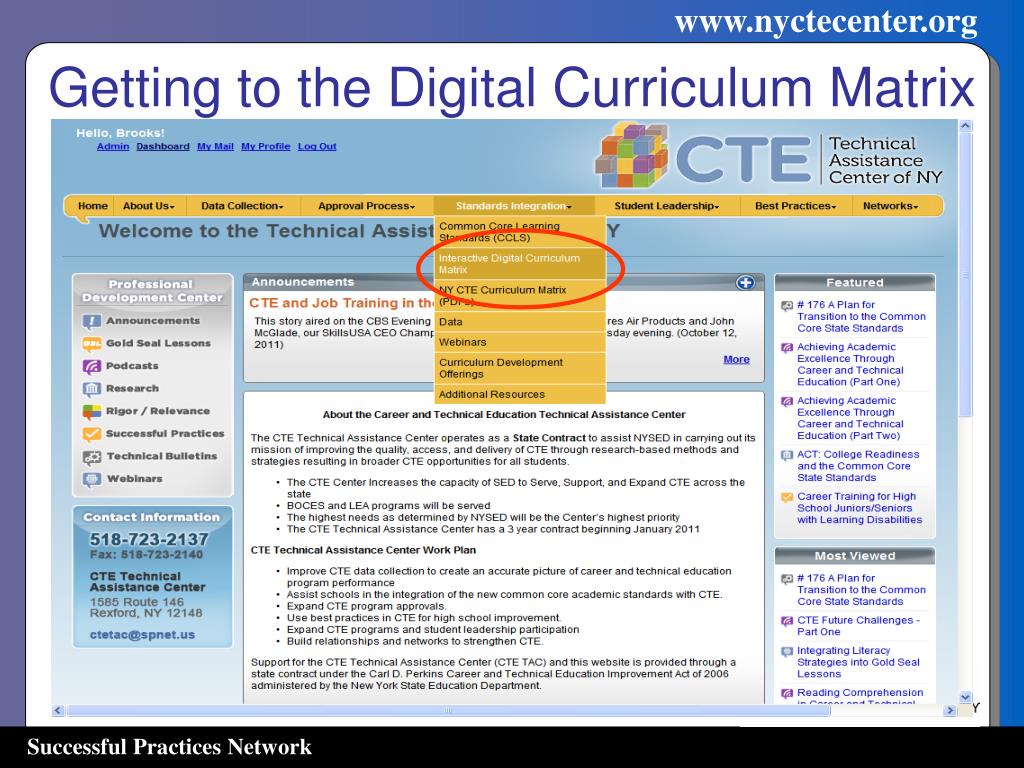
Task: Click the Successful Practices checkmark icon
Action: point(91,434)
